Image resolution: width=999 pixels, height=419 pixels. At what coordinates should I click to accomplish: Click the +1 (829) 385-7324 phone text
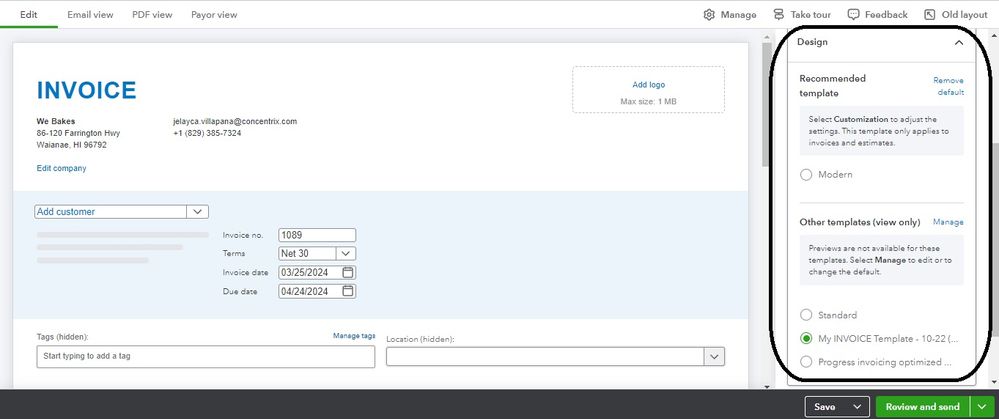point(207,133)
